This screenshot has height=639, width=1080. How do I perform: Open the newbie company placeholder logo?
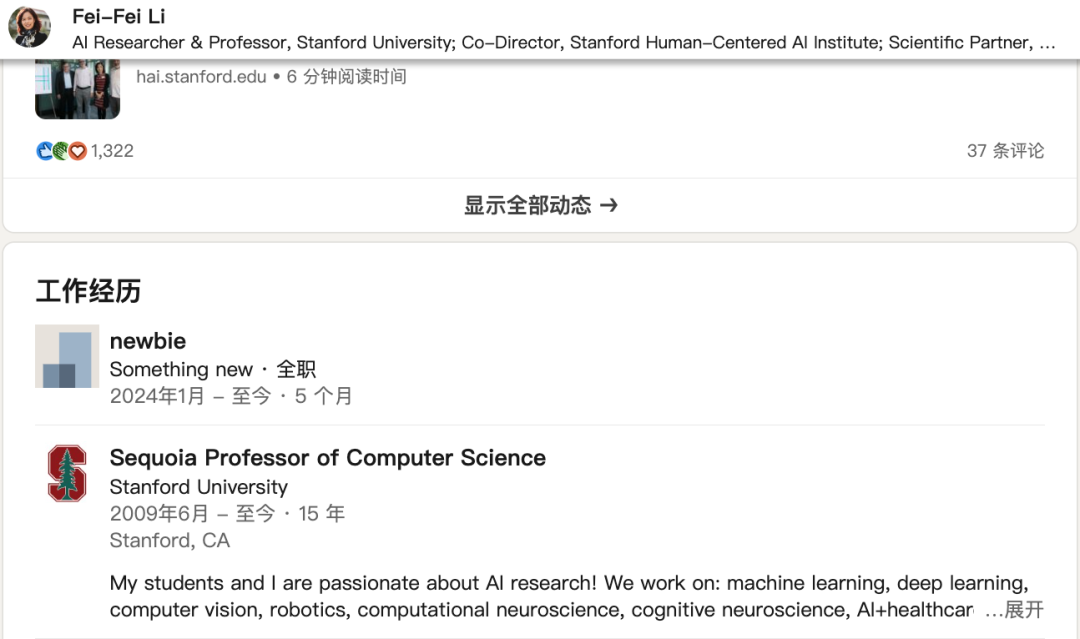point(67,356)
